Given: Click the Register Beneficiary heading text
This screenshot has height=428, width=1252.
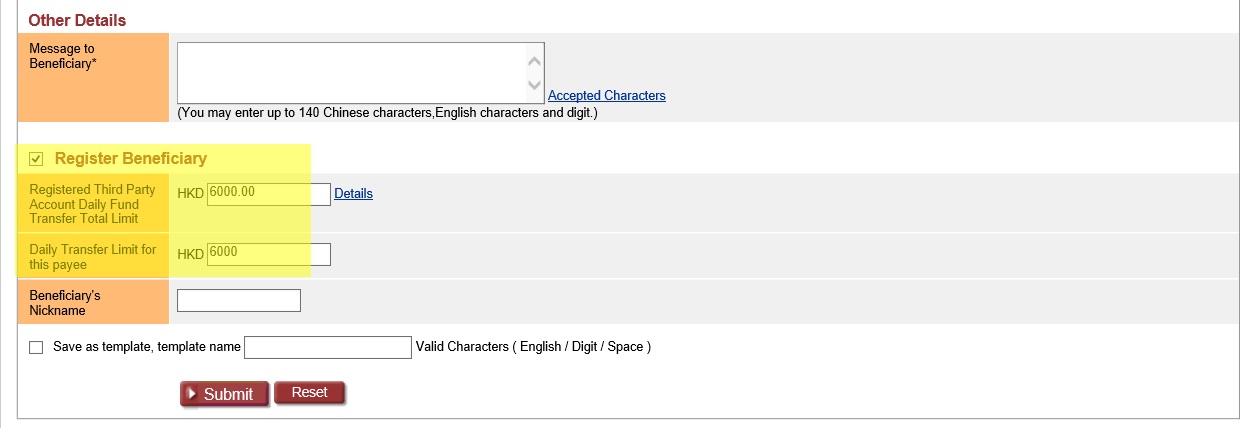Looking at the screenshot, I should click(x=131, y=158).
